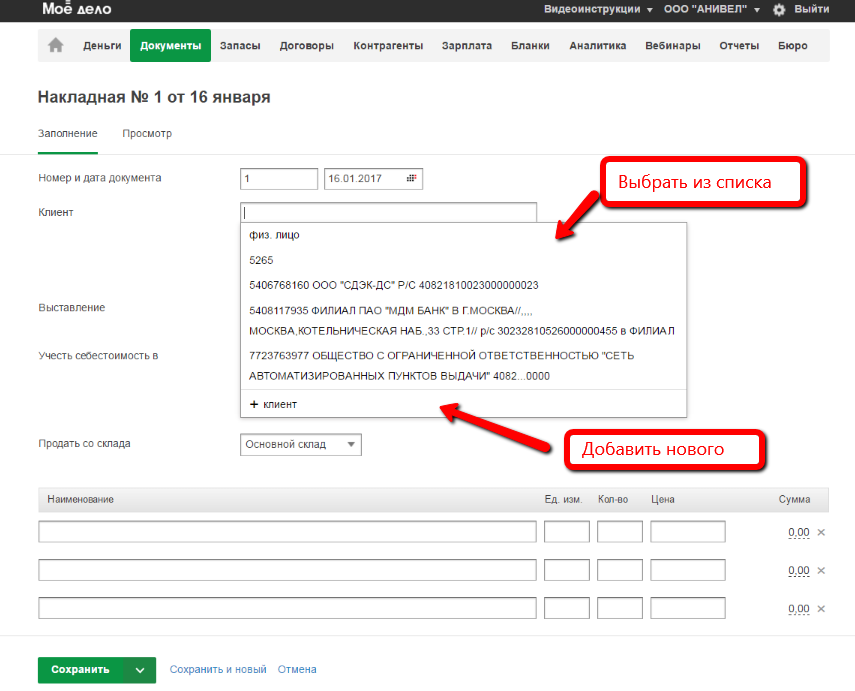Choose физ. лицо from the client list
Image resolution: width=855 pixels, height=691 pixels.
pyautogui.click(x=274, y=235)
